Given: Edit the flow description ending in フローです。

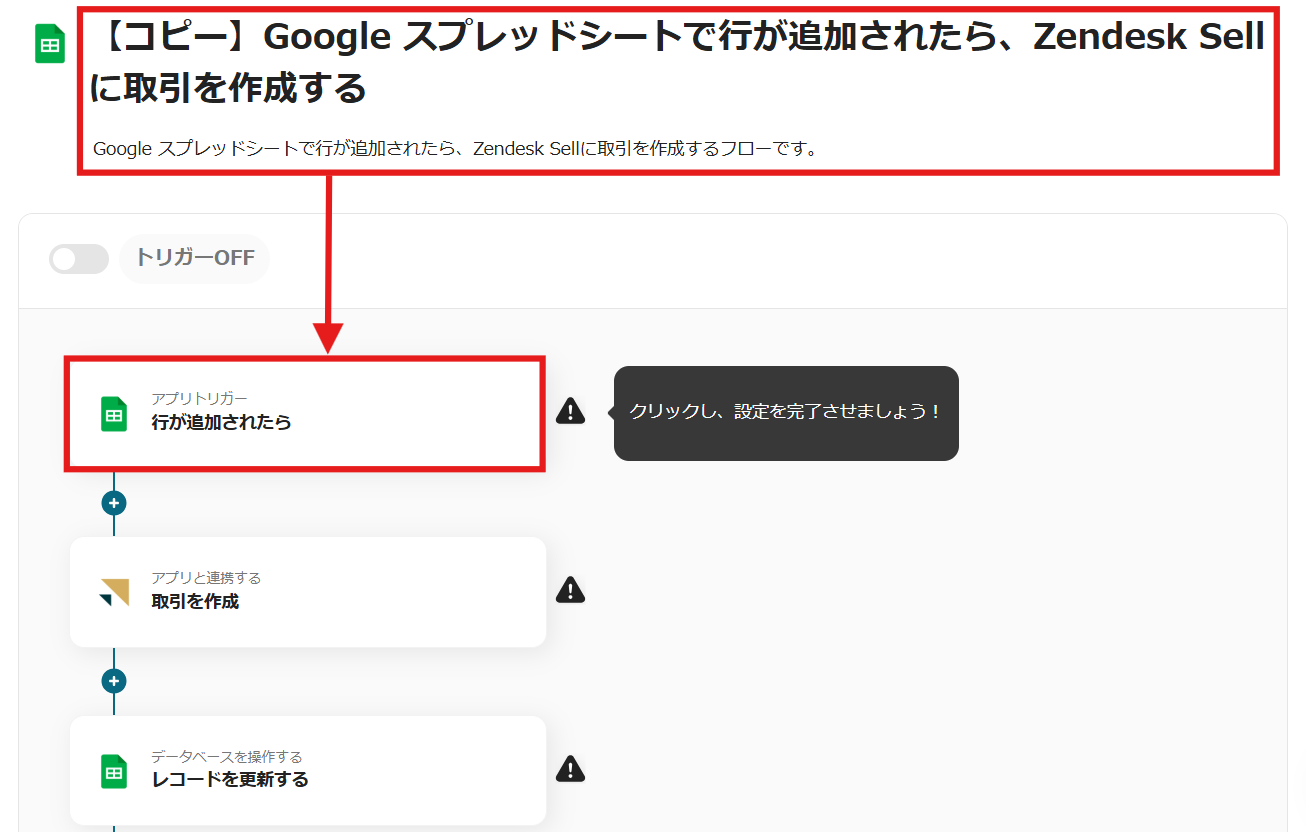Looking at the screenshot, I should [x=456, y=149].
